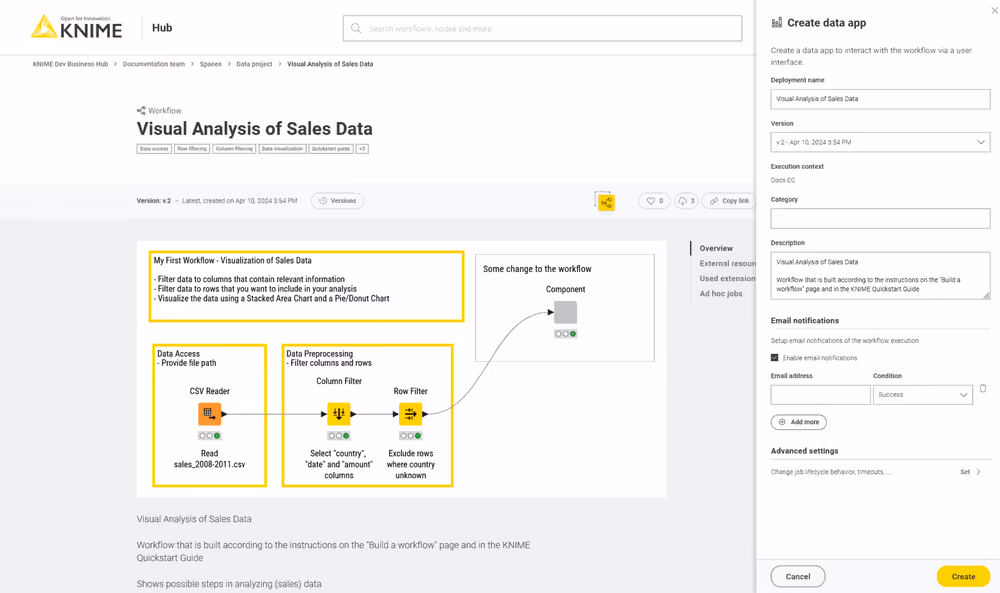Open the Condition dropdown set to Success

click(x=922, y=394)
